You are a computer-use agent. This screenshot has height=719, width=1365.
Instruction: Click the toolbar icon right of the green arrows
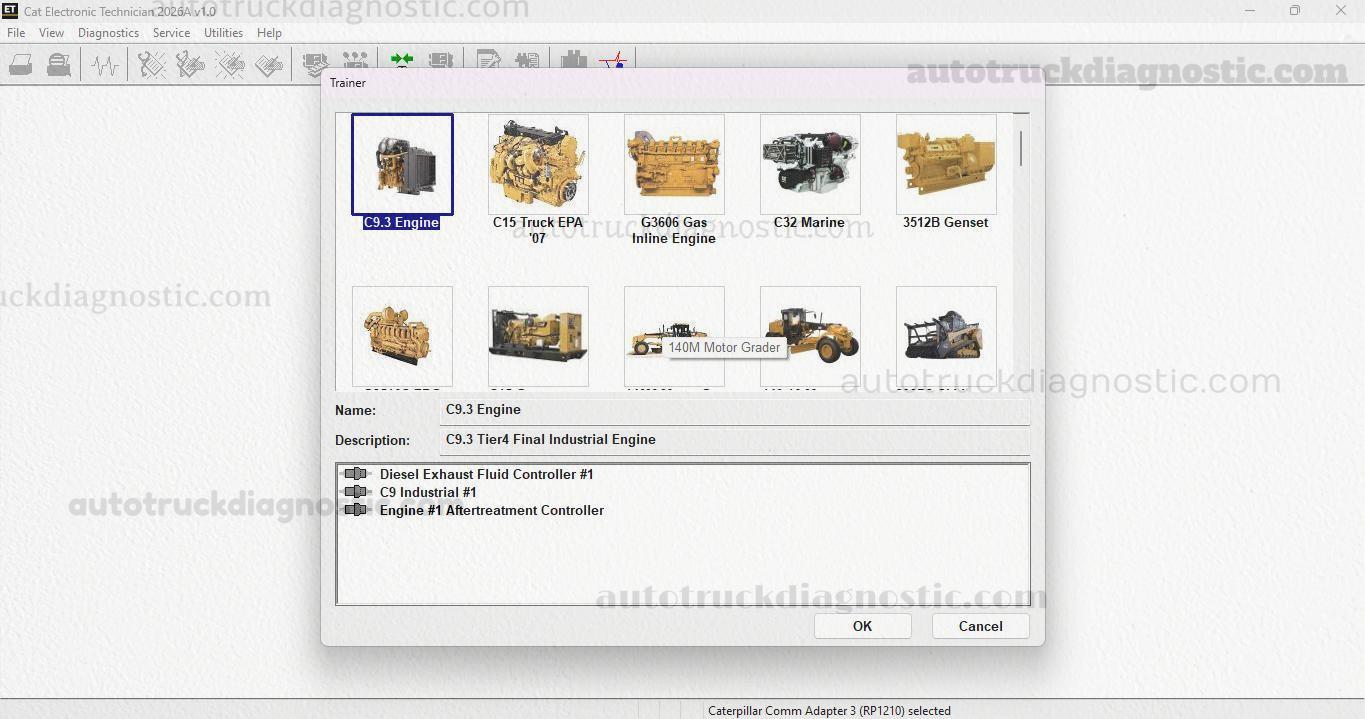(x=440, y=60)
